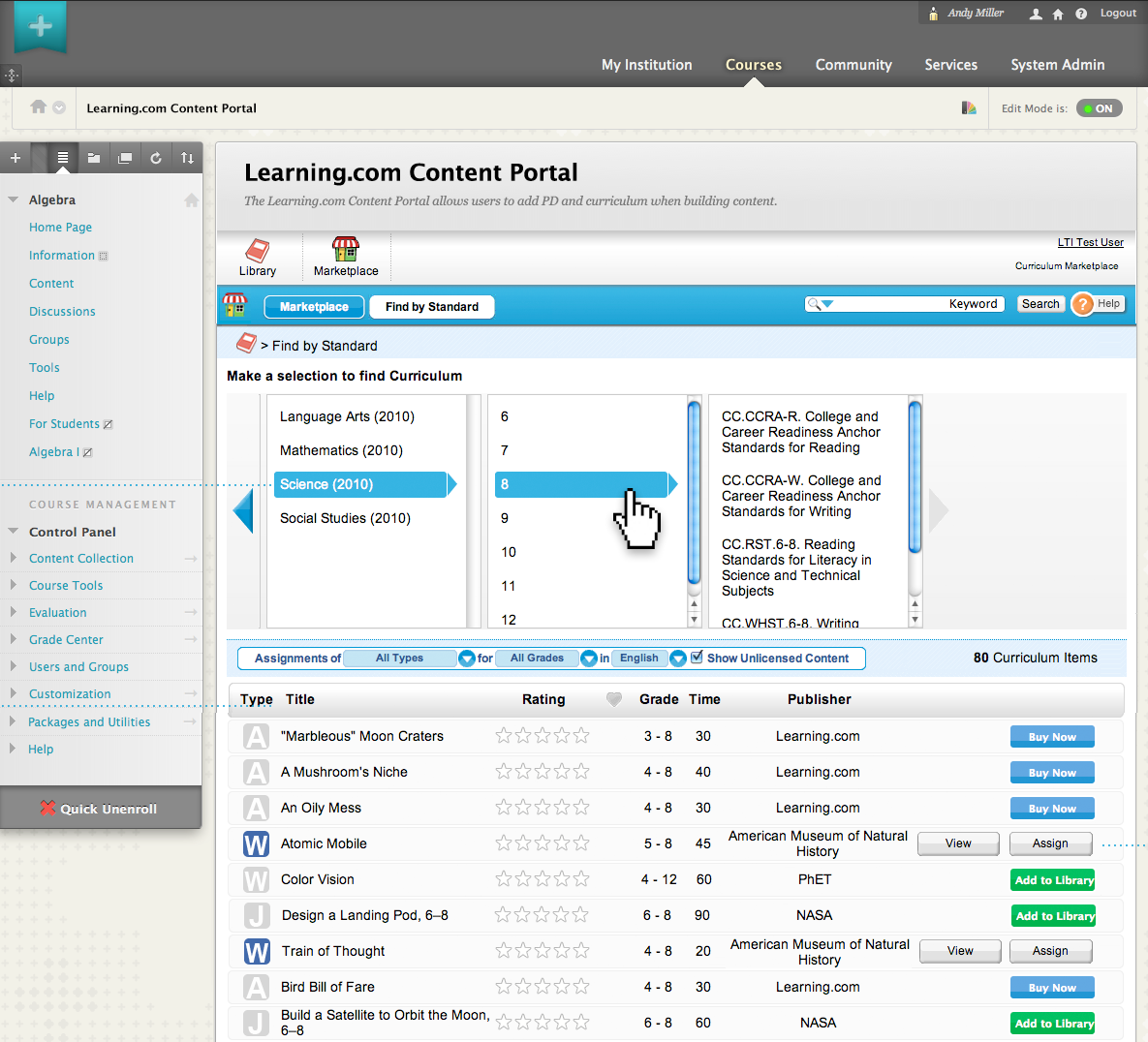Click the Algebra course home icon in the sidebar
The image size is (1148, 1042).
coord(191,199)
